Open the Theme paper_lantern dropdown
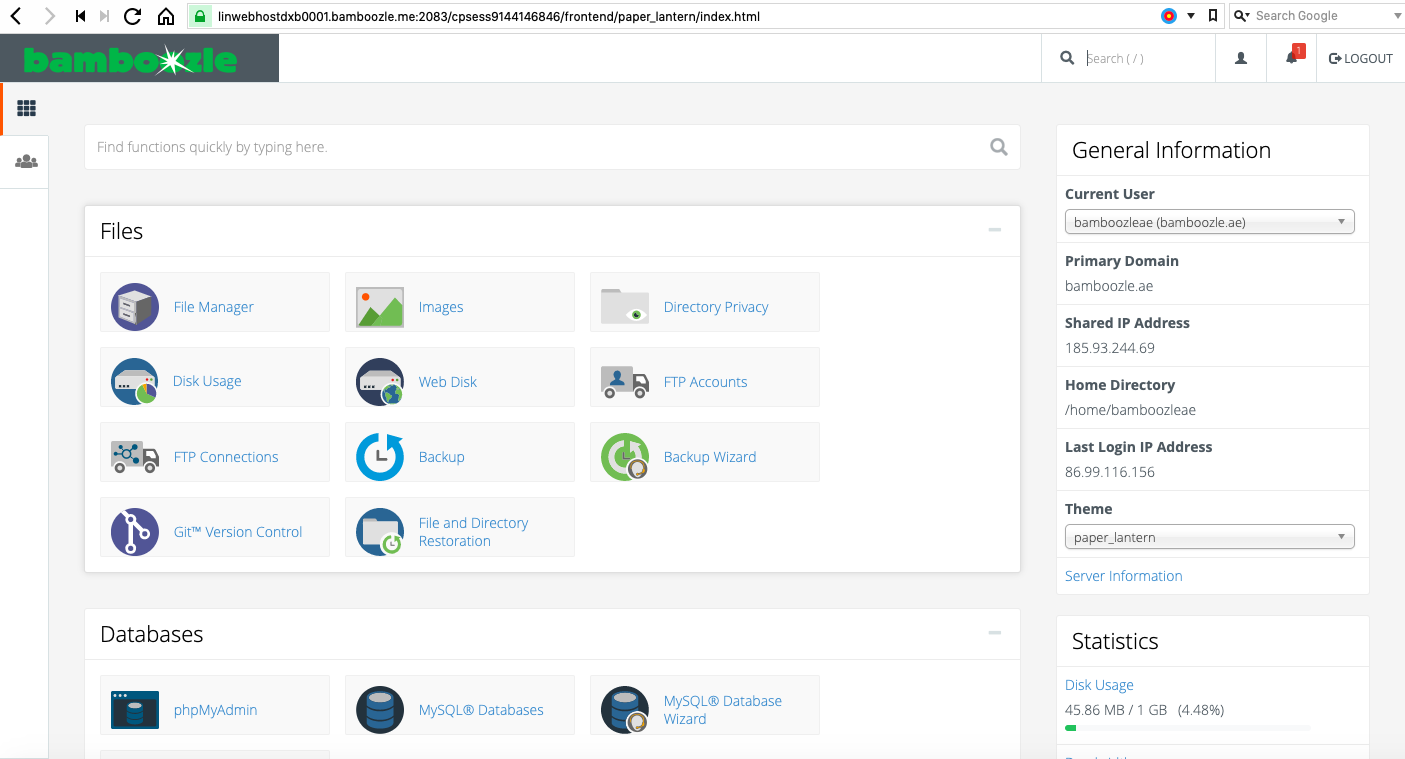1405x759 pixels. pos(1209,537)
